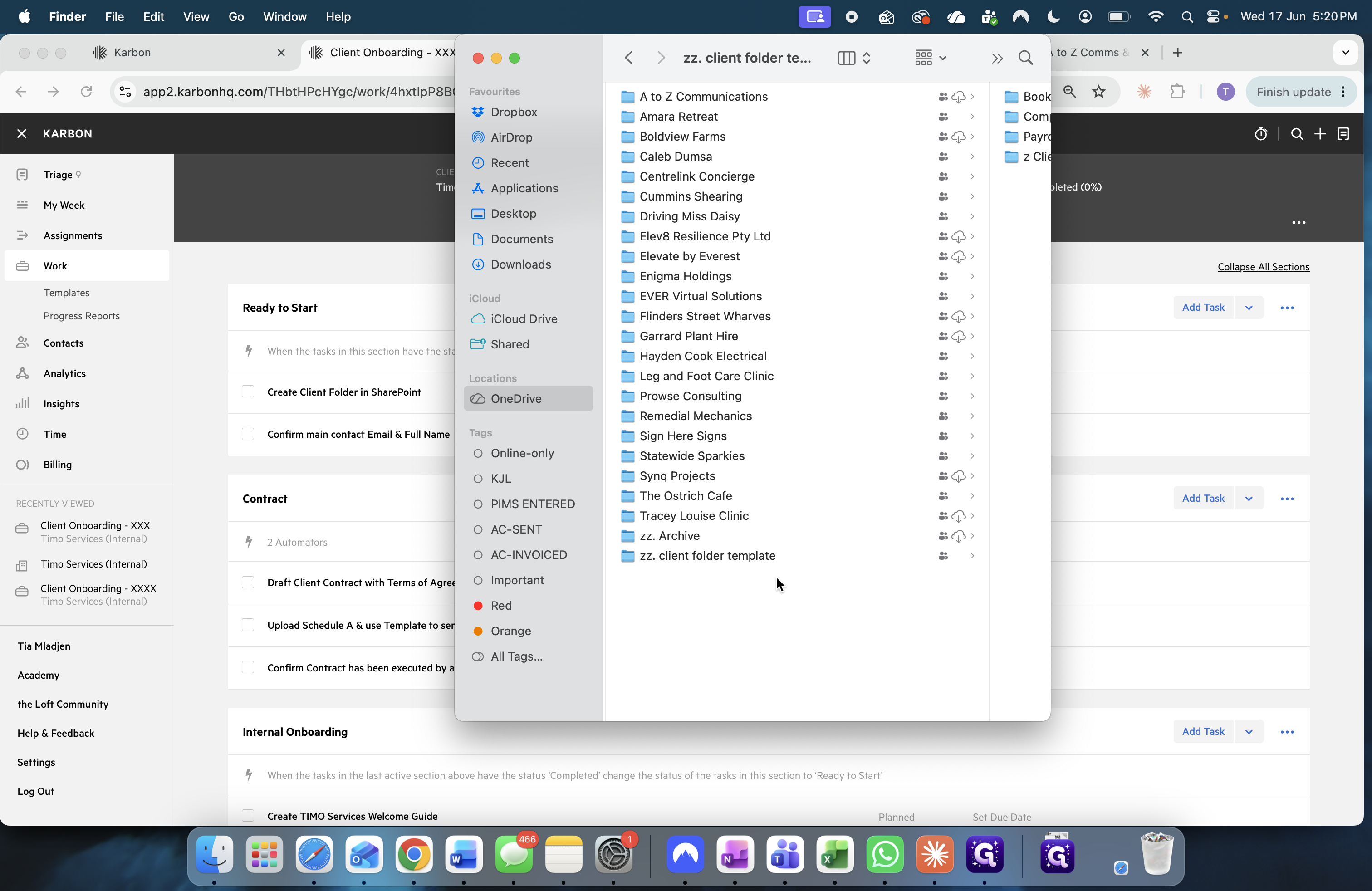Tick Create Client Folder in SharePoint checkbox

pyautogui.click(x=248, y=392)
